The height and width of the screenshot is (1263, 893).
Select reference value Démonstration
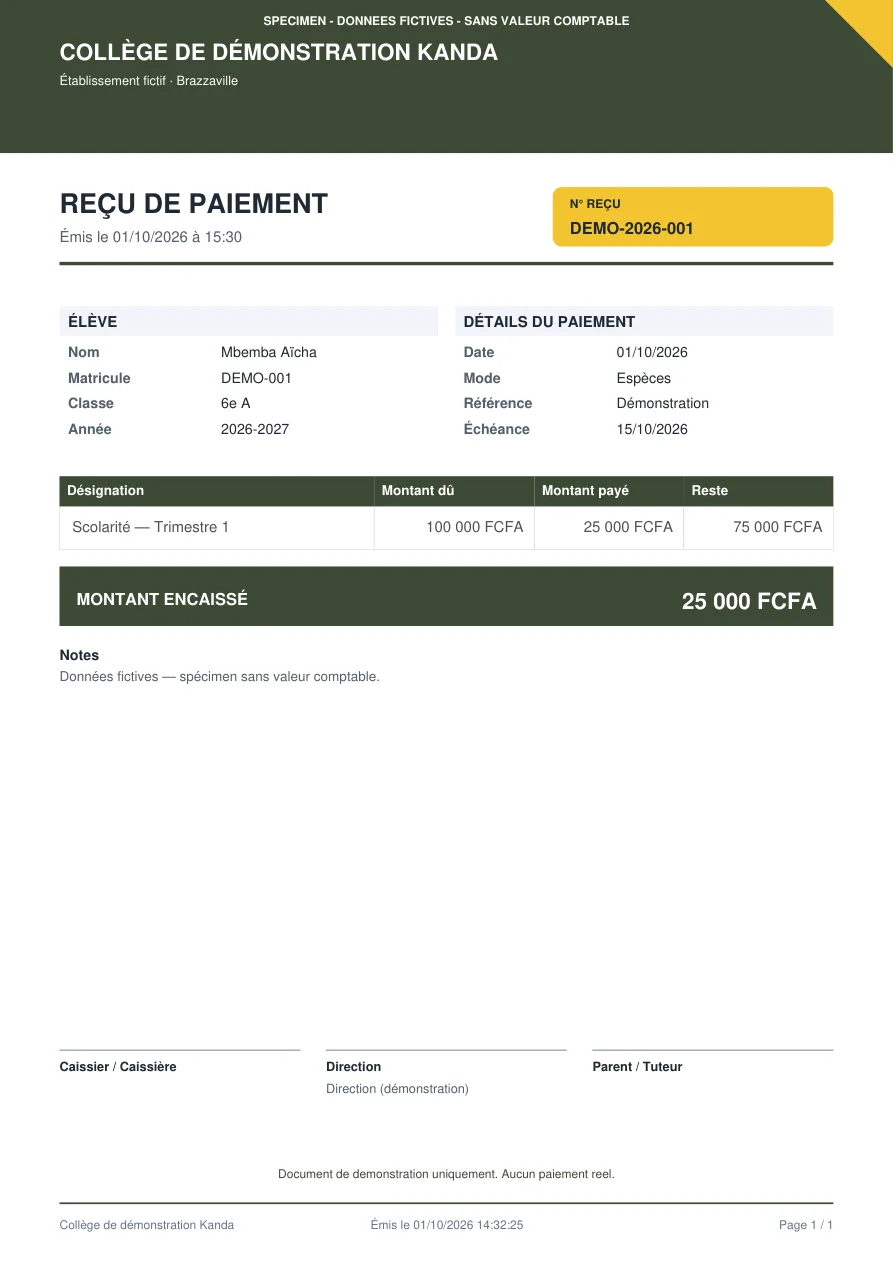[x=663, y=403]
